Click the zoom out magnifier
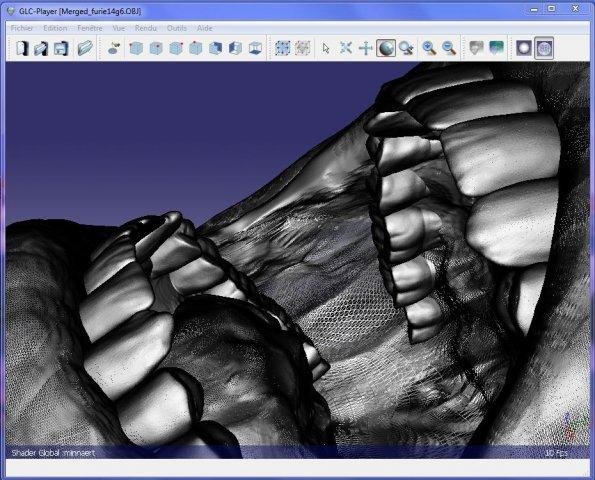This screenshot has width=595, height=480. click(449, 48)
